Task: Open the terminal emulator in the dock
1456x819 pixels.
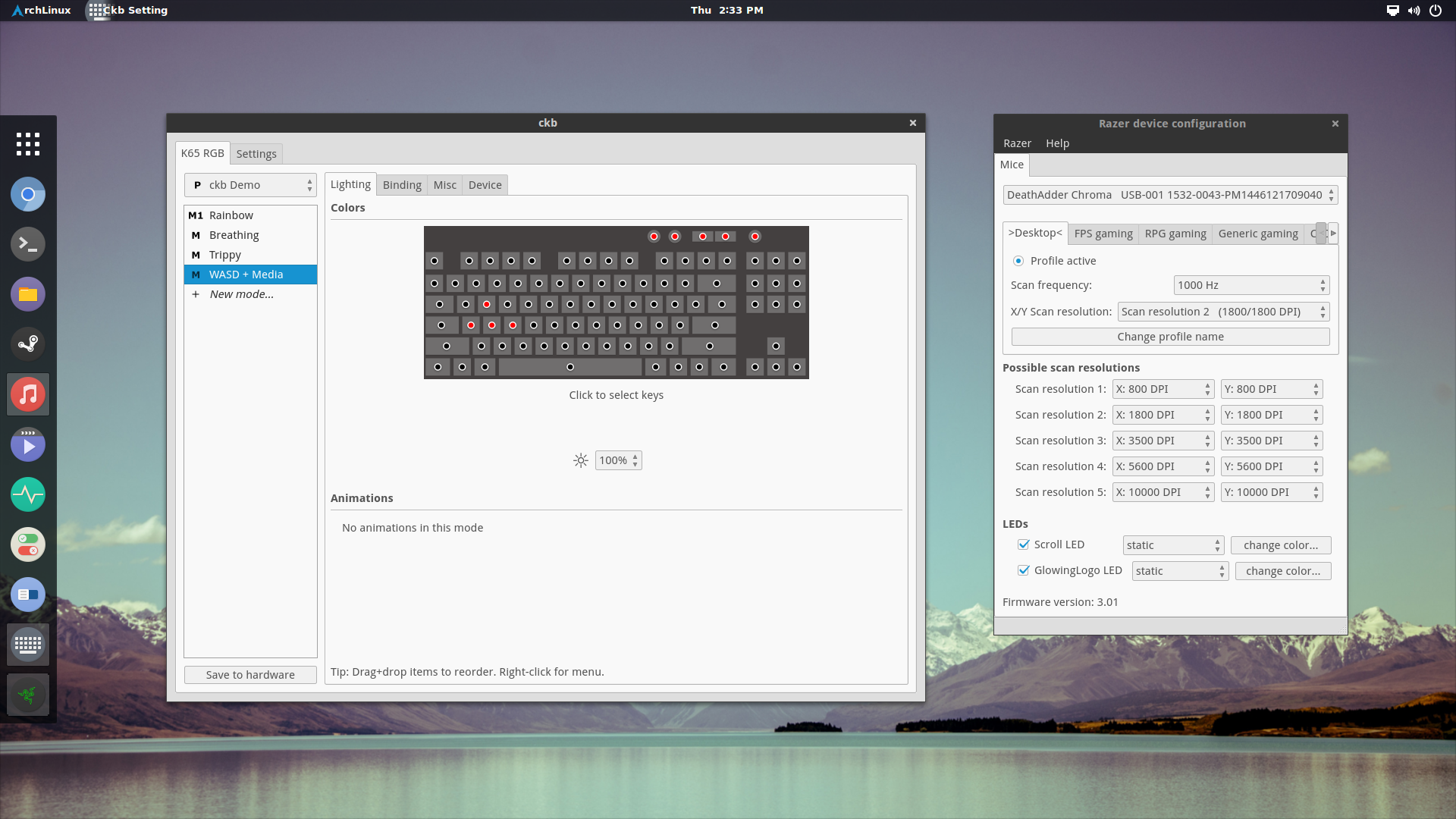Action: point(28,244)
